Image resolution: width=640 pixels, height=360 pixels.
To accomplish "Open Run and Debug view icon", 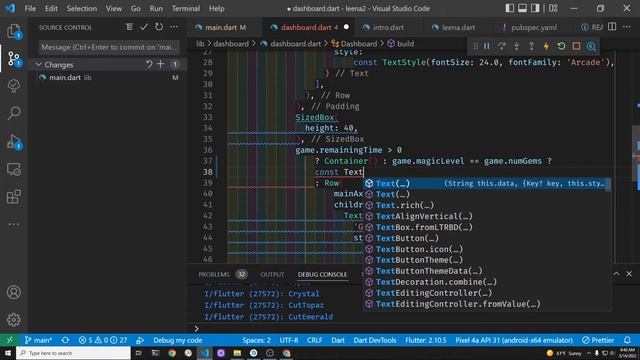I will 14,142.
